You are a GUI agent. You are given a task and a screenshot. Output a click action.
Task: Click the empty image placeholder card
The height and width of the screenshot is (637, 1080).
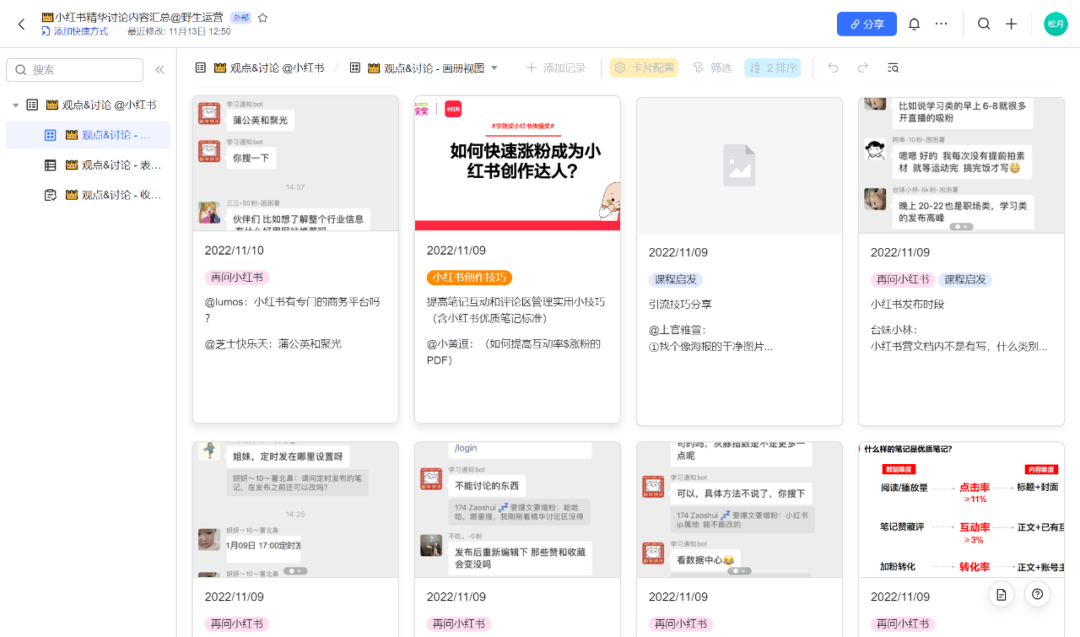point(739,165)
